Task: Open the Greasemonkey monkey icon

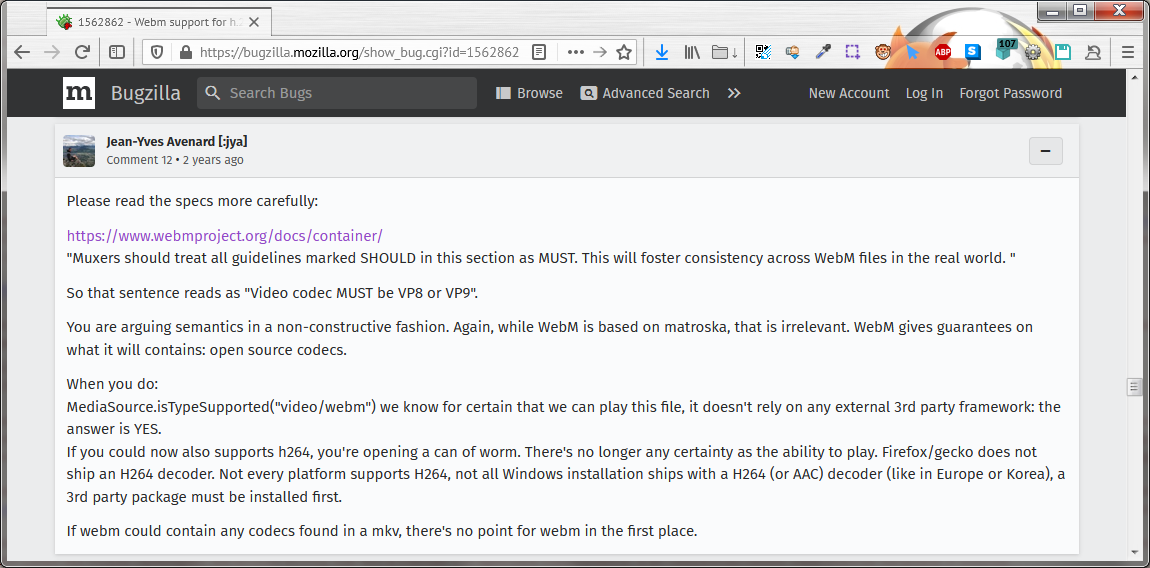Action: tap(882, 52)
